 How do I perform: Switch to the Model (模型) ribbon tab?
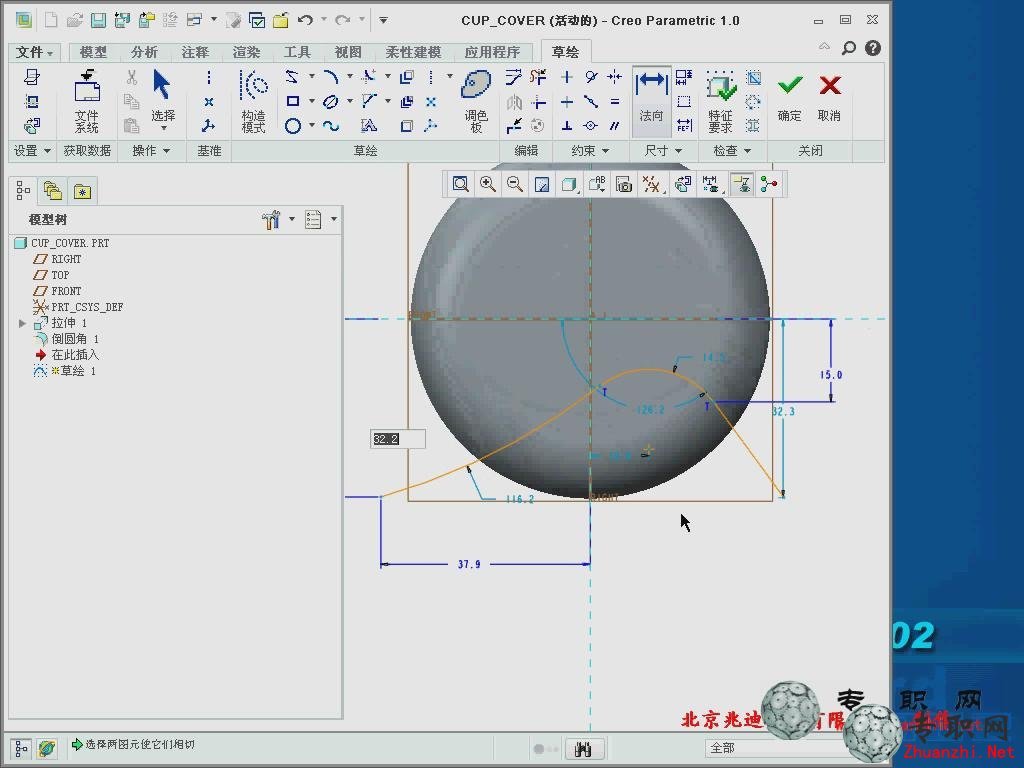pyautogui.click(x=93, y=52)
